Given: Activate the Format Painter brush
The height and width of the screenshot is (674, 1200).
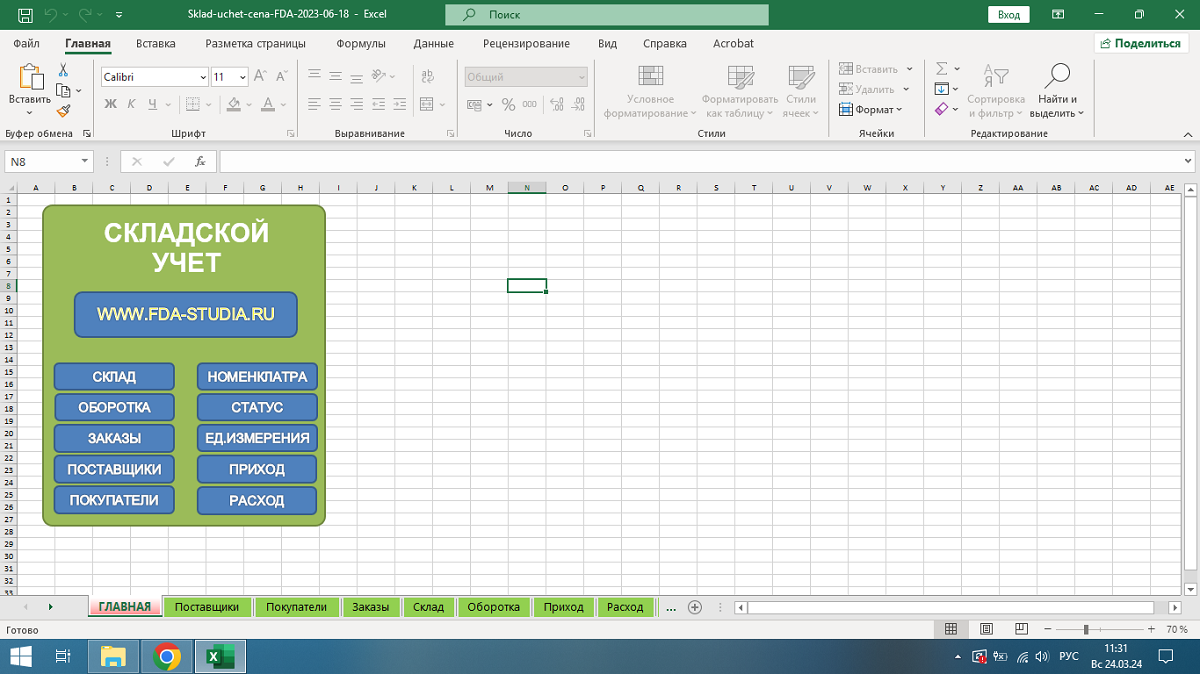Looking at the screenshot, I should pos(63,111).
